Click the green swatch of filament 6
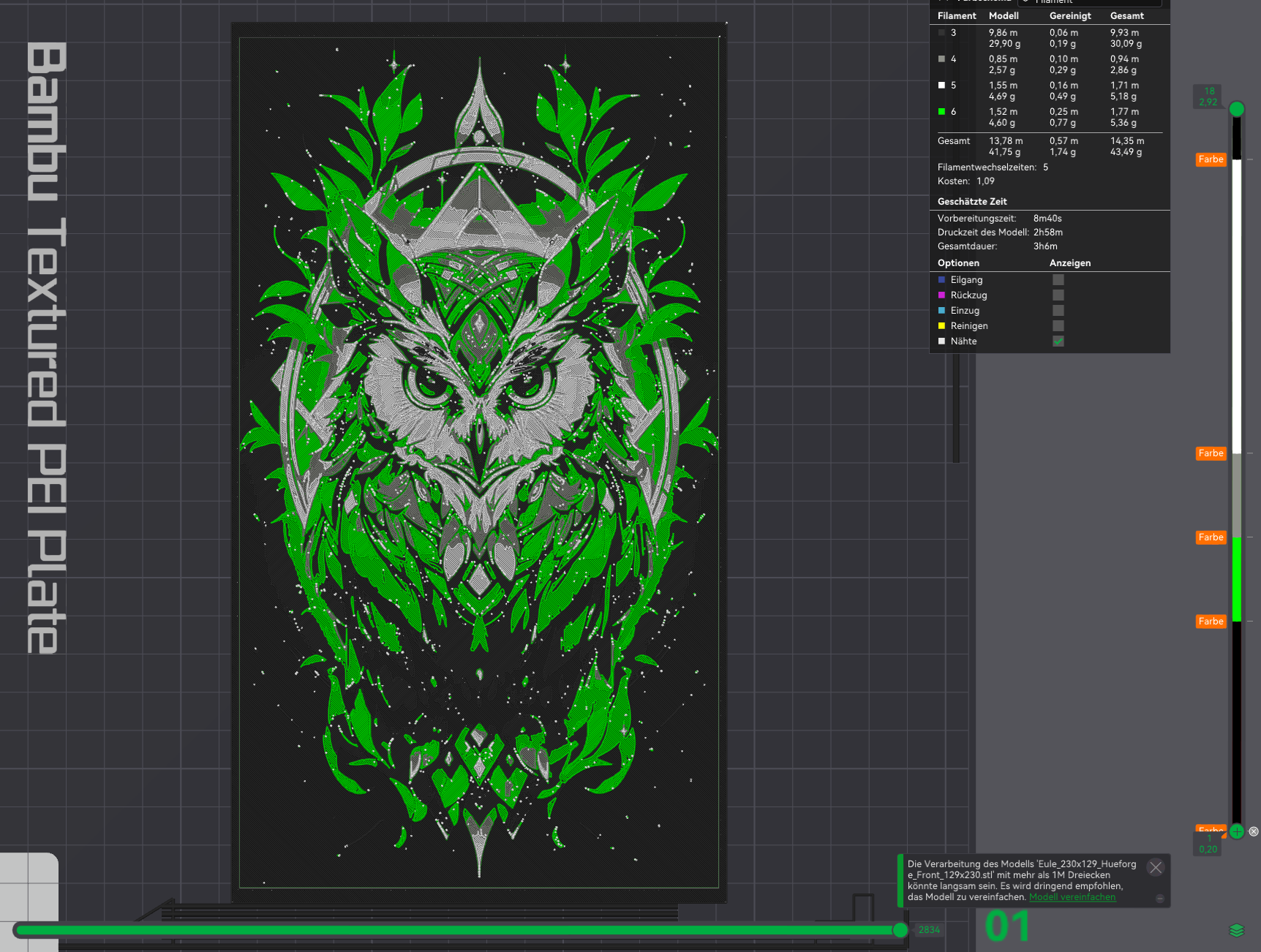 (x=941, y=112)
